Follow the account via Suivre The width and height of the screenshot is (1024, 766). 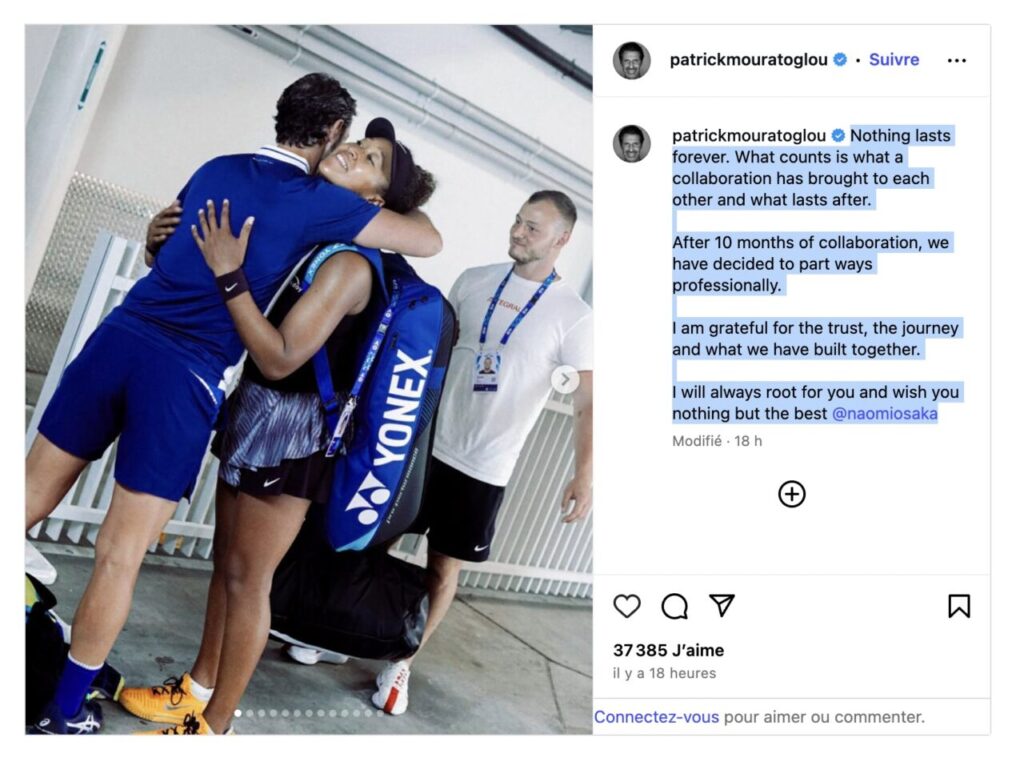(893, 60)
